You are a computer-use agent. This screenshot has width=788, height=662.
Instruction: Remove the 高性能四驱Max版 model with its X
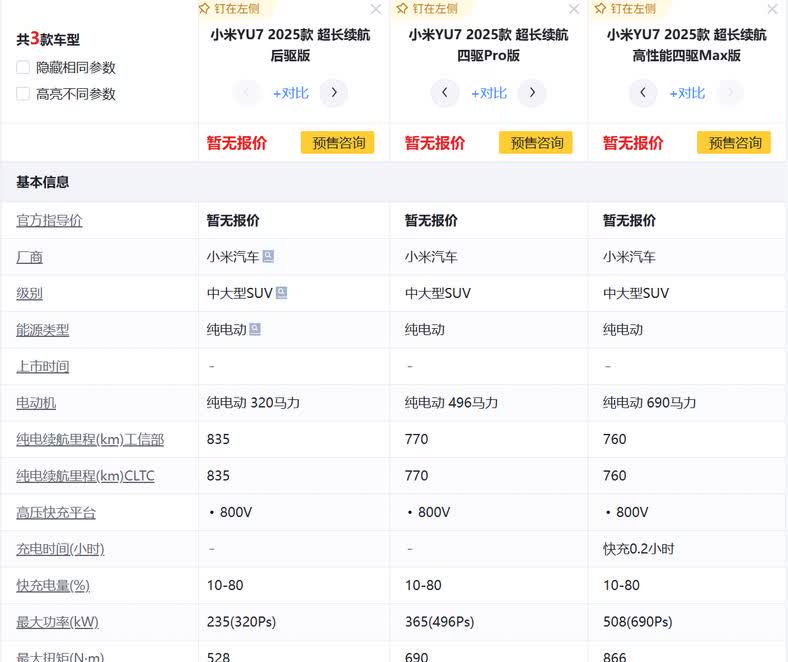[x=772, y=9]
